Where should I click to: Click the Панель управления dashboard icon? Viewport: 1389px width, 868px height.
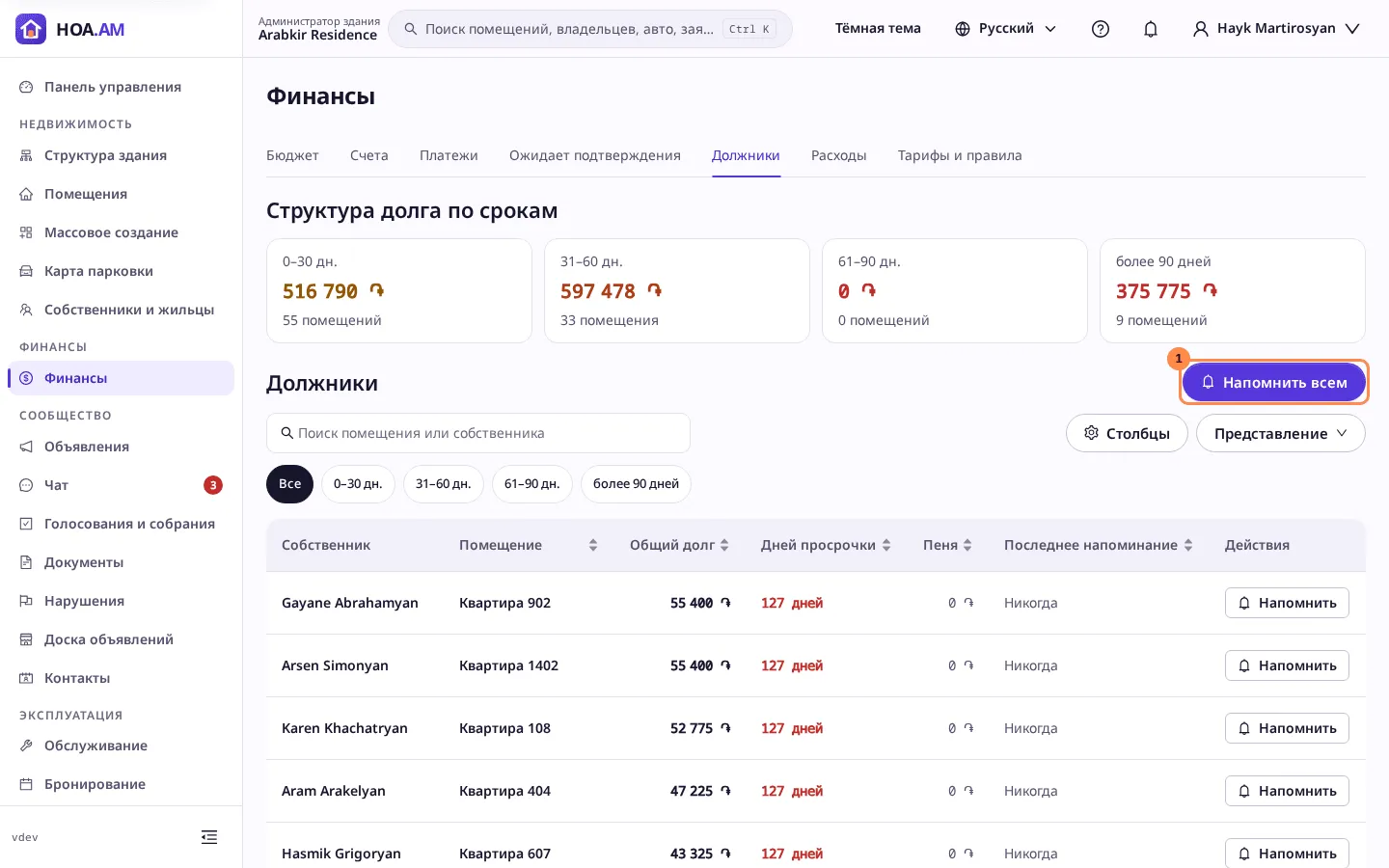tap(26, 87)
